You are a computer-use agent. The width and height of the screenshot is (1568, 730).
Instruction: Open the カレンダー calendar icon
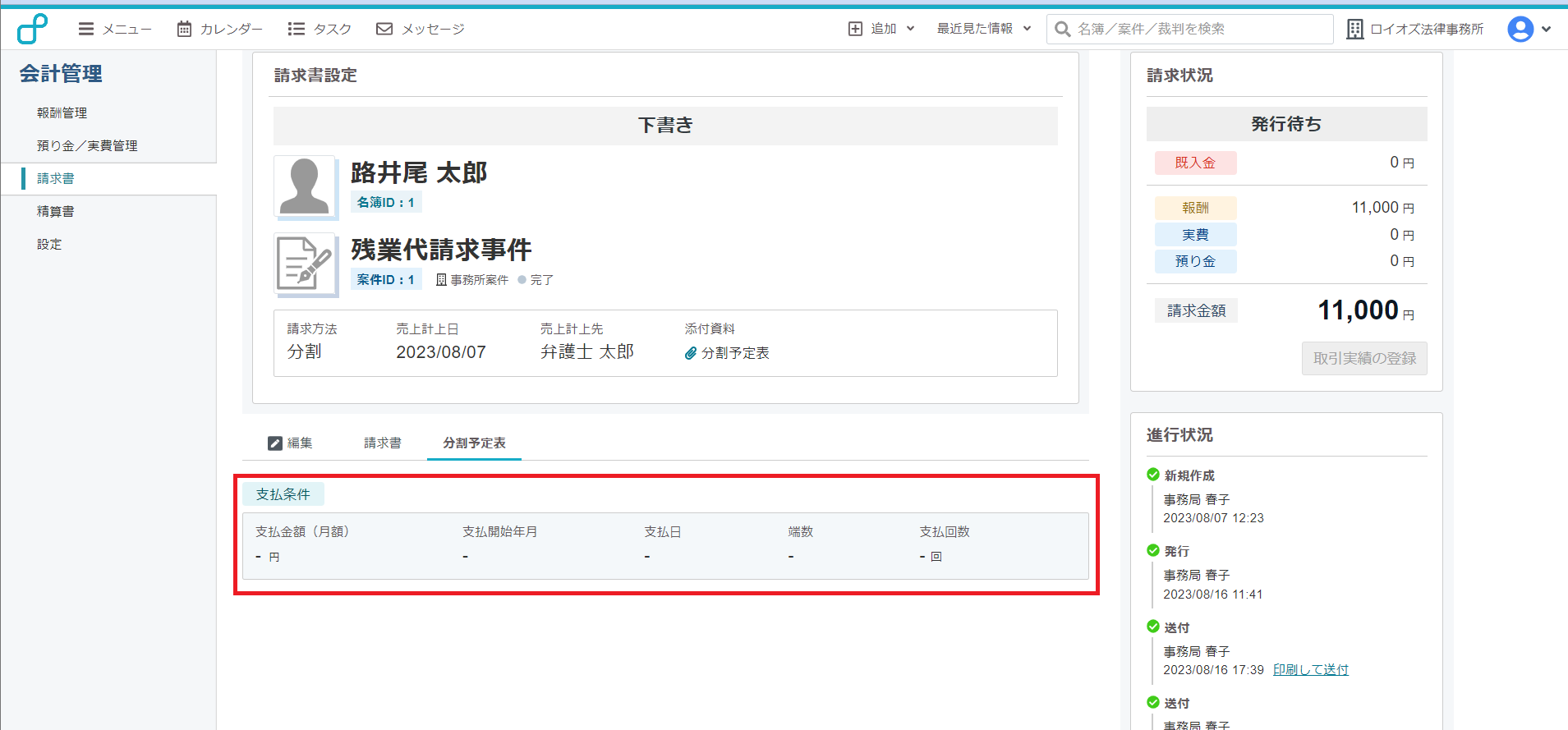coord(184,29)
